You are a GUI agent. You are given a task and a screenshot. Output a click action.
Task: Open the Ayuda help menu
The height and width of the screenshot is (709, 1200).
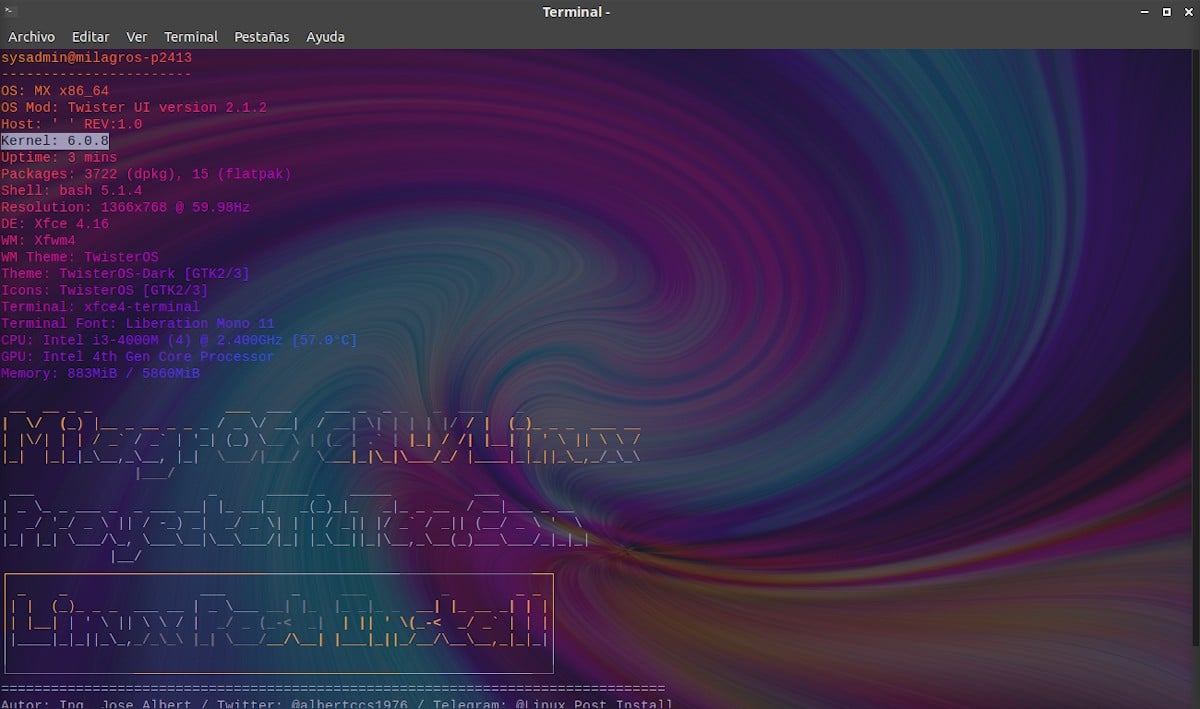pos(325,37)
